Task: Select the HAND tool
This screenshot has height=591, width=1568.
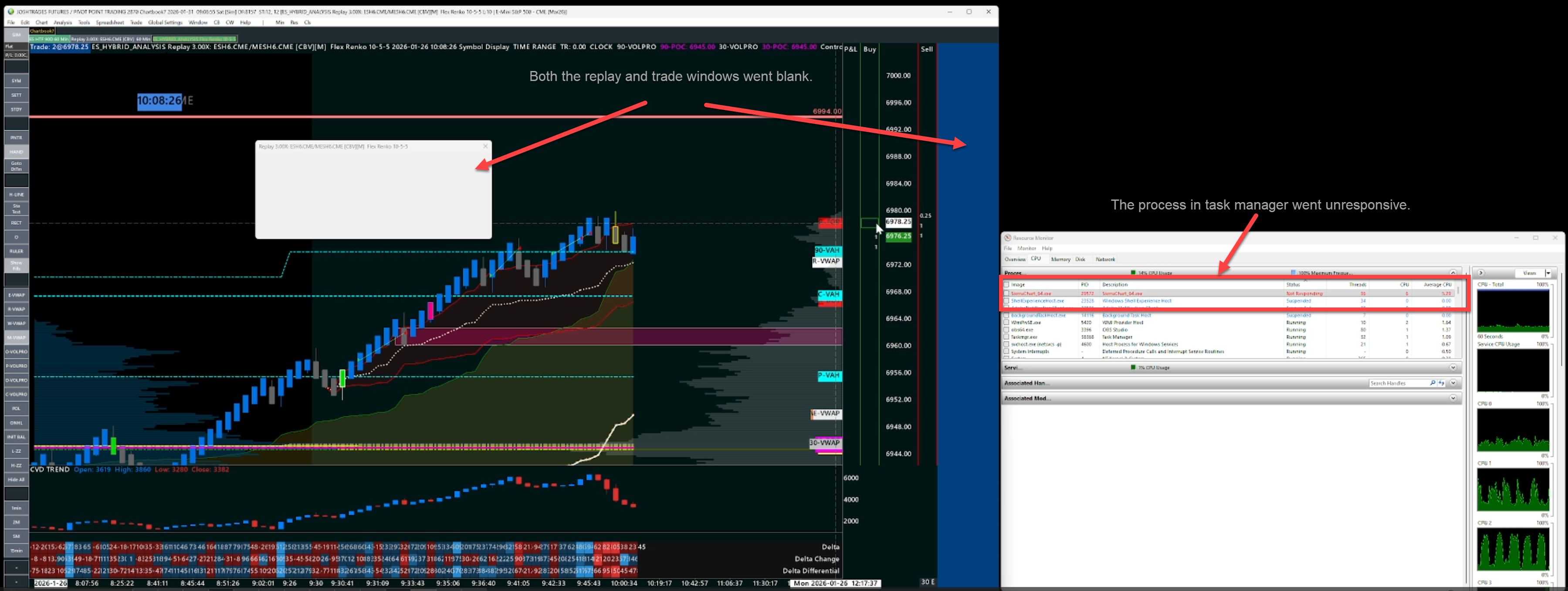Action: tap(17, 152)
